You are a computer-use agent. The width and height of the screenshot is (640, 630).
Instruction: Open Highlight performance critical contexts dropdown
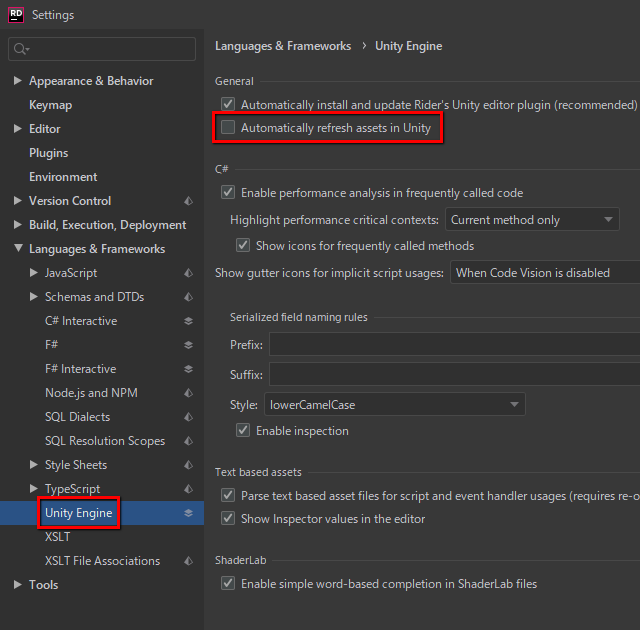coord(532,220)
